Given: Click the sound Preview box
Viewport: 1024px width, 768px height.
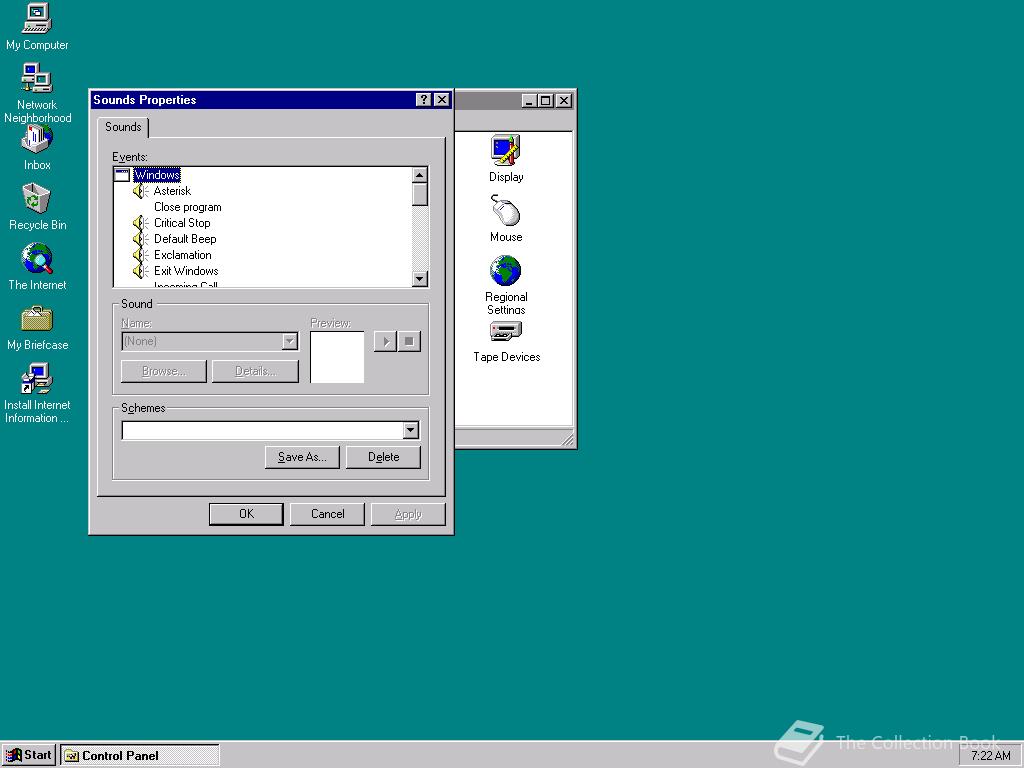Looking at the screenshot, I should [x=337, y=357].
